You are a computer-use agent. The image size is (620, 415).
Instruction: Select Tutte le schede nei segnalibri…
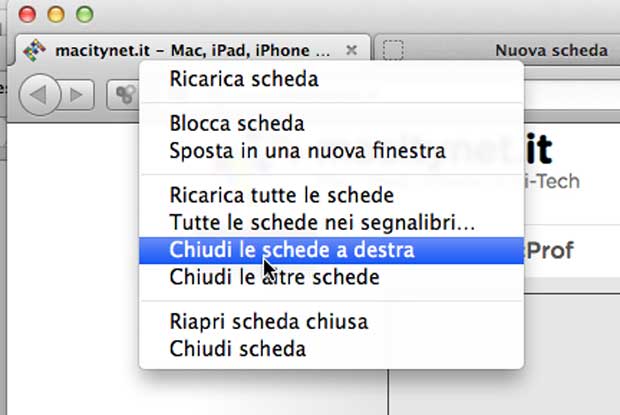[322, 221]
